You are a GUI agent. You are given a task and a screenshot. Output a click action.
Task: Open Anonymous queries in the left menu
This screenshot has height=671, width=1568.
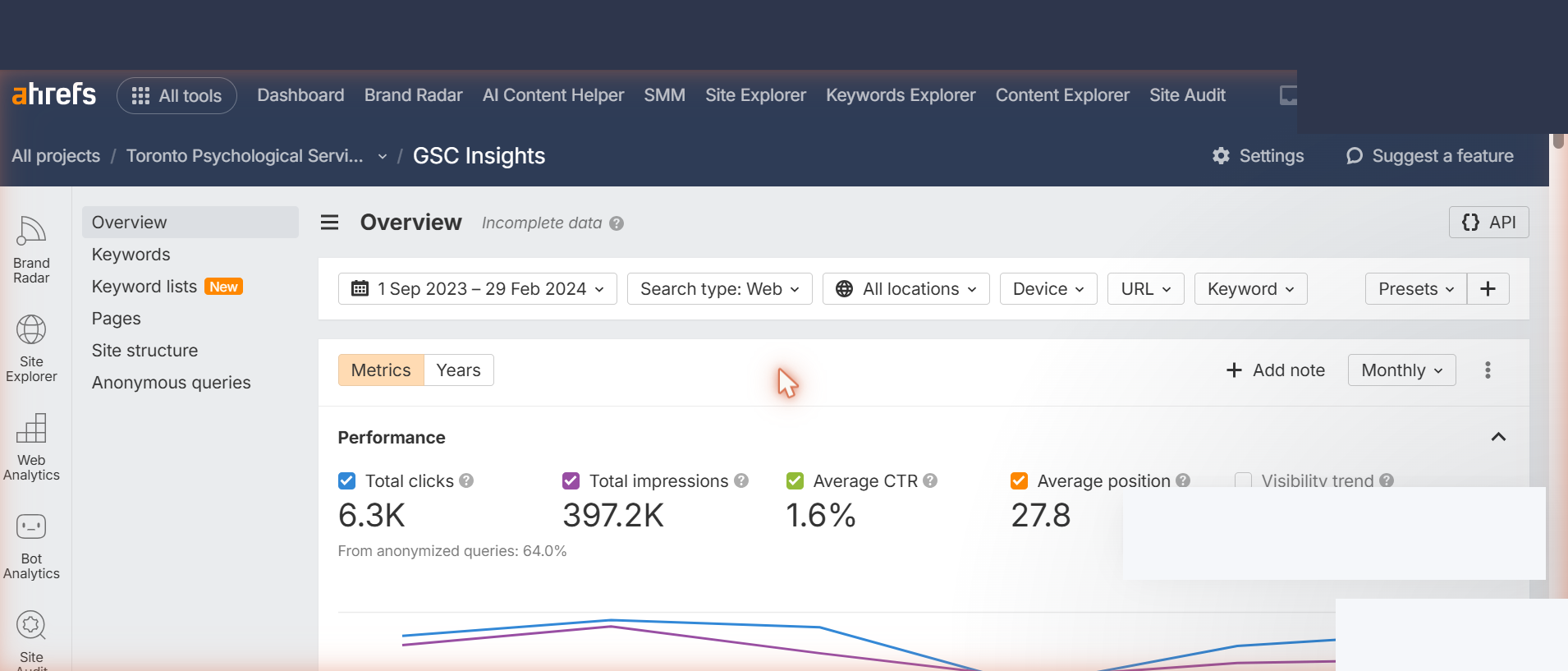click(171, 383)
